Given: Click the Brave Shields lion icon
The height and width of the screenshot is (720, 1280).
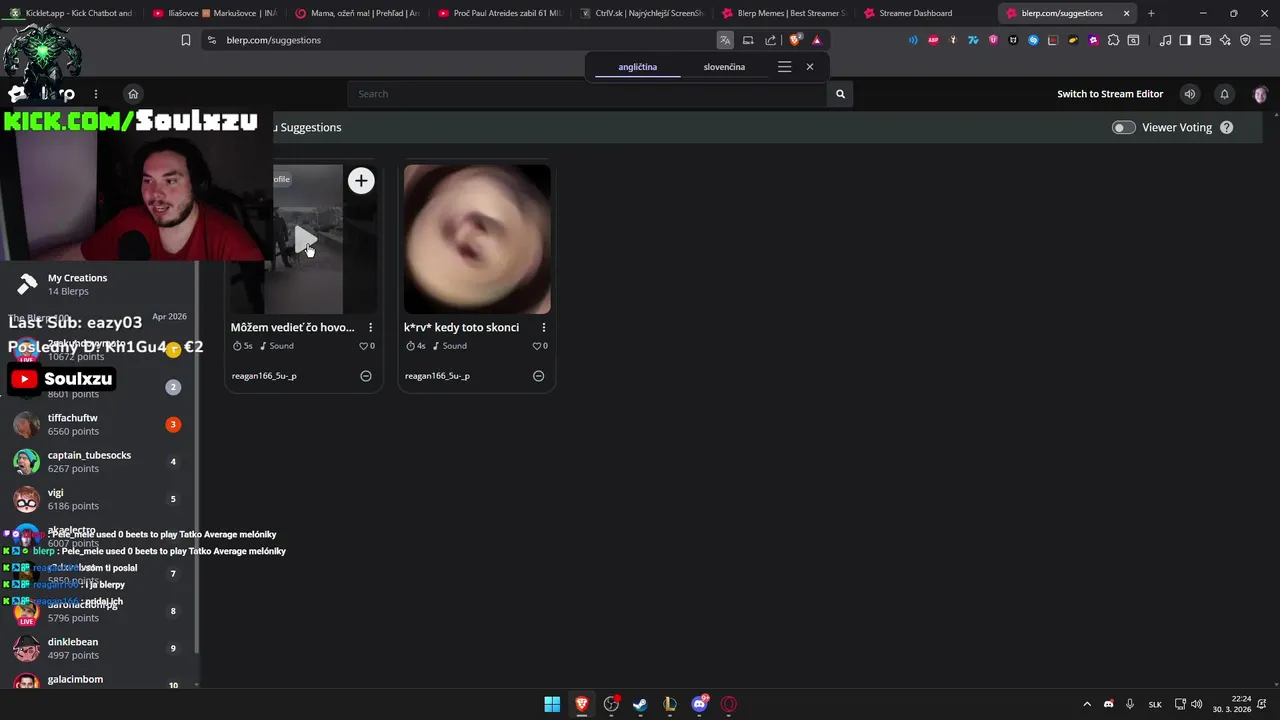Looking at the screenshot, I should 796,40.
